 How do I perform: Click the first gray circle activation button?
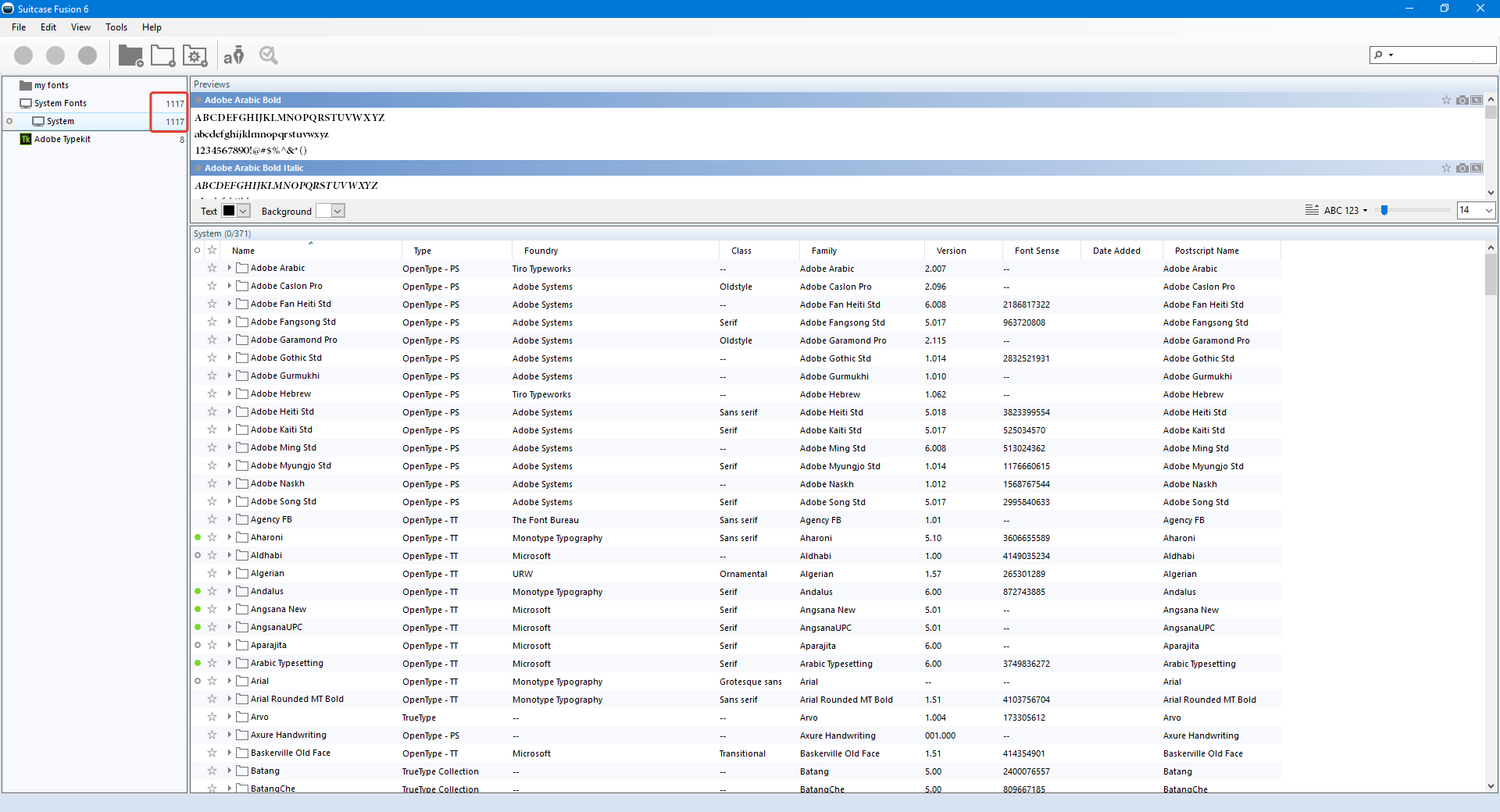(23, 55)
